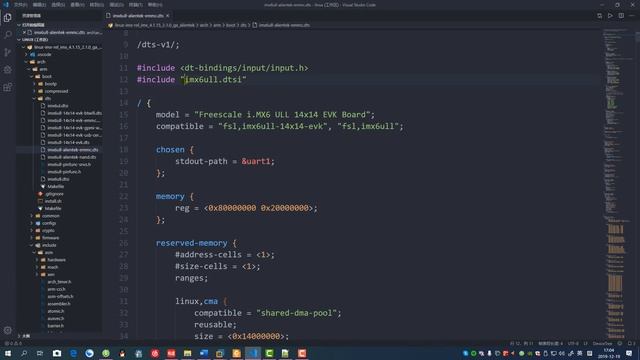Click the split editor icon above the editor

(621, 16)
